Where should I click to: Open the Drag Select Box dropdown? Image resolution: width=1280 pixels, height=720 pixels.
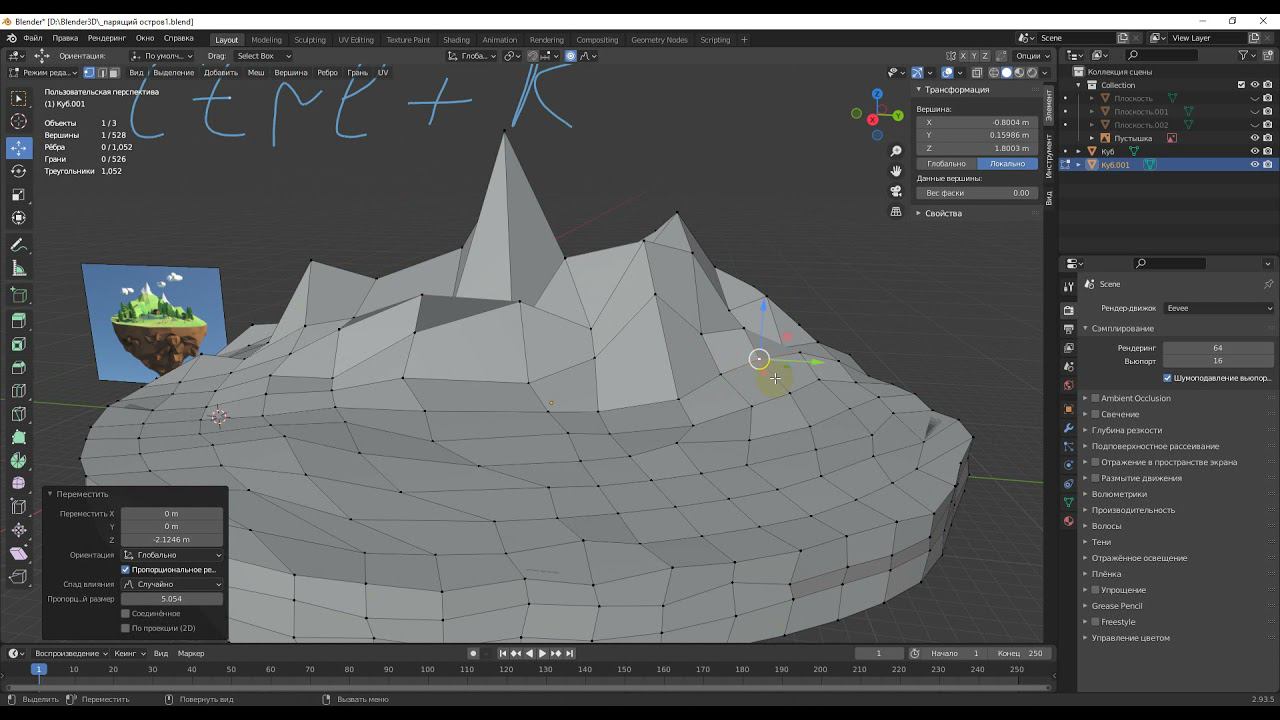coord(263,56)
